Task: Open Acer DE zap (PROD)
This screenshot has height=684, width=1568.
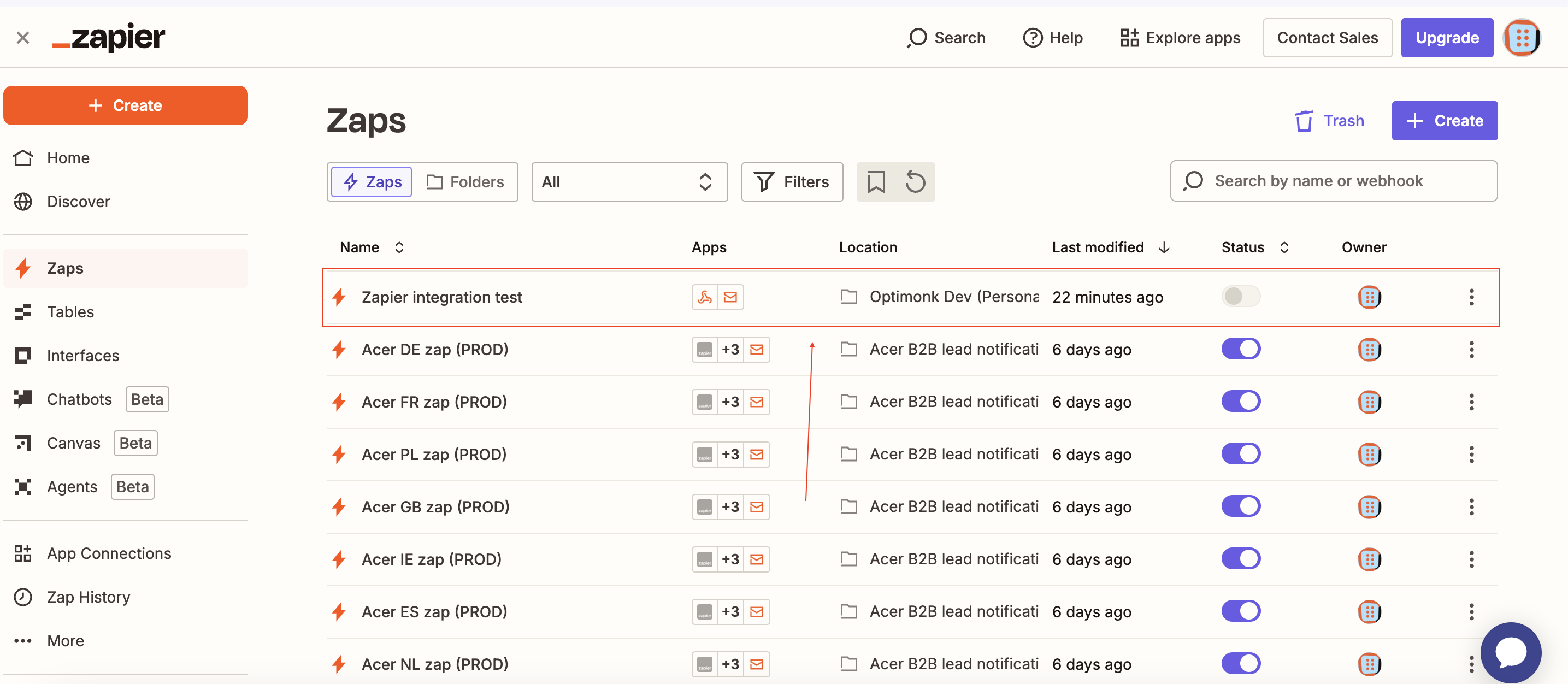Action: tap(434, 349)
